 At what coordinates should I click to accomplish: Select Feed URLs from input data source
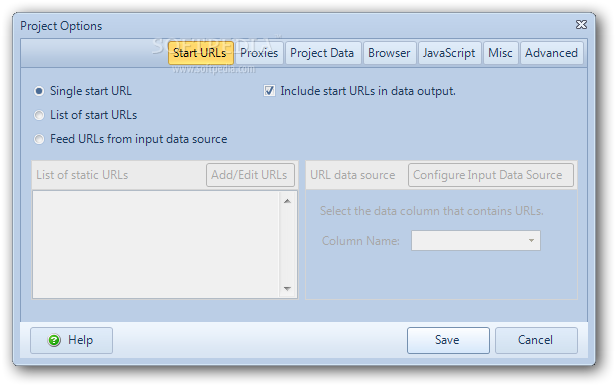pos(39,139)
